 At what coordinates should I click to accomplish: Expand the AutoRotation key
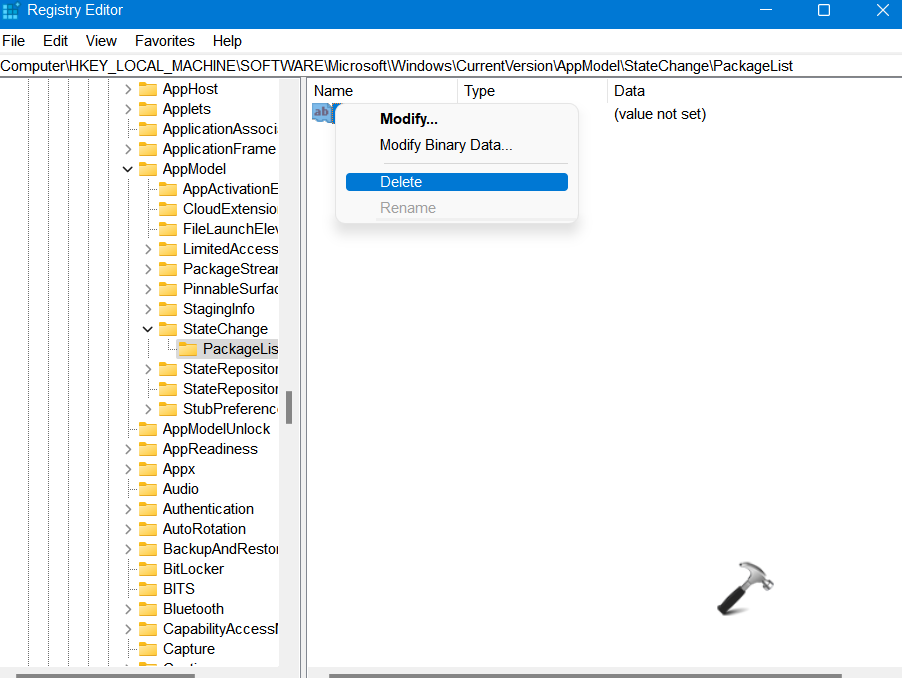(x=128, y=529)
